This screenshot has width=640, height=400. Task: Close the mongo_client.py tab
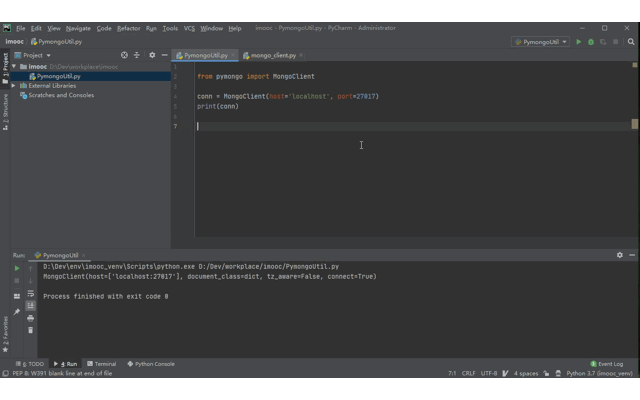301,55
